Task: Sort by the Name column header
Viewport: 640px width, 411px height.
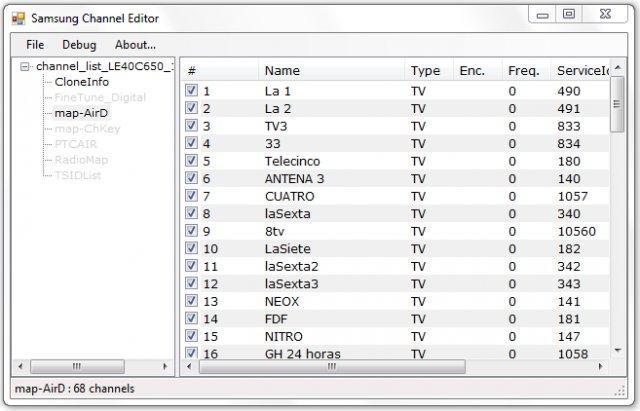Action: [x=282, y=70]
